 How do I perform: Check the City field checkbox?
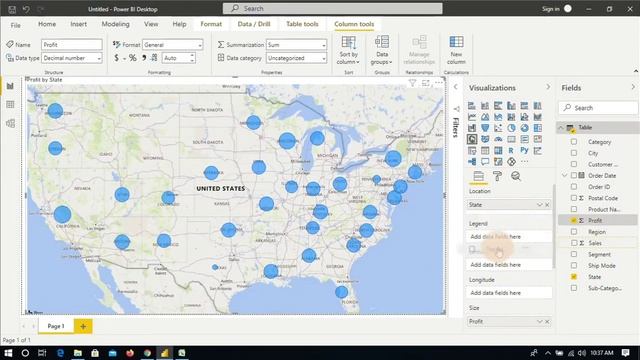pos(574,153)
